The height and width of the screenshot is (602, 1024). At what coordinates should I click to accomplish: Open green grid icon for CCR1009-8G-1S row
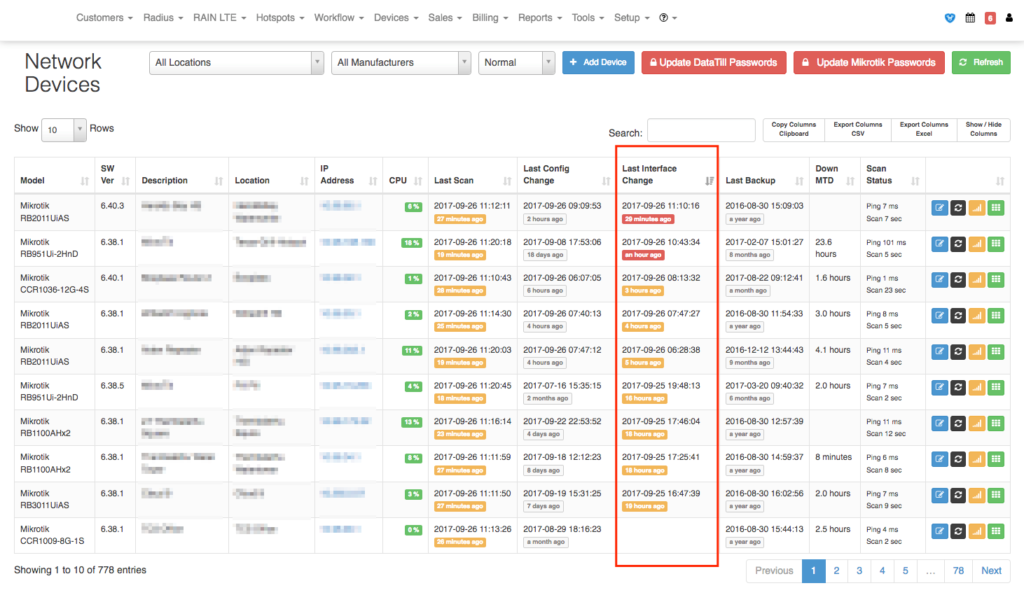[x=996, y=531]
